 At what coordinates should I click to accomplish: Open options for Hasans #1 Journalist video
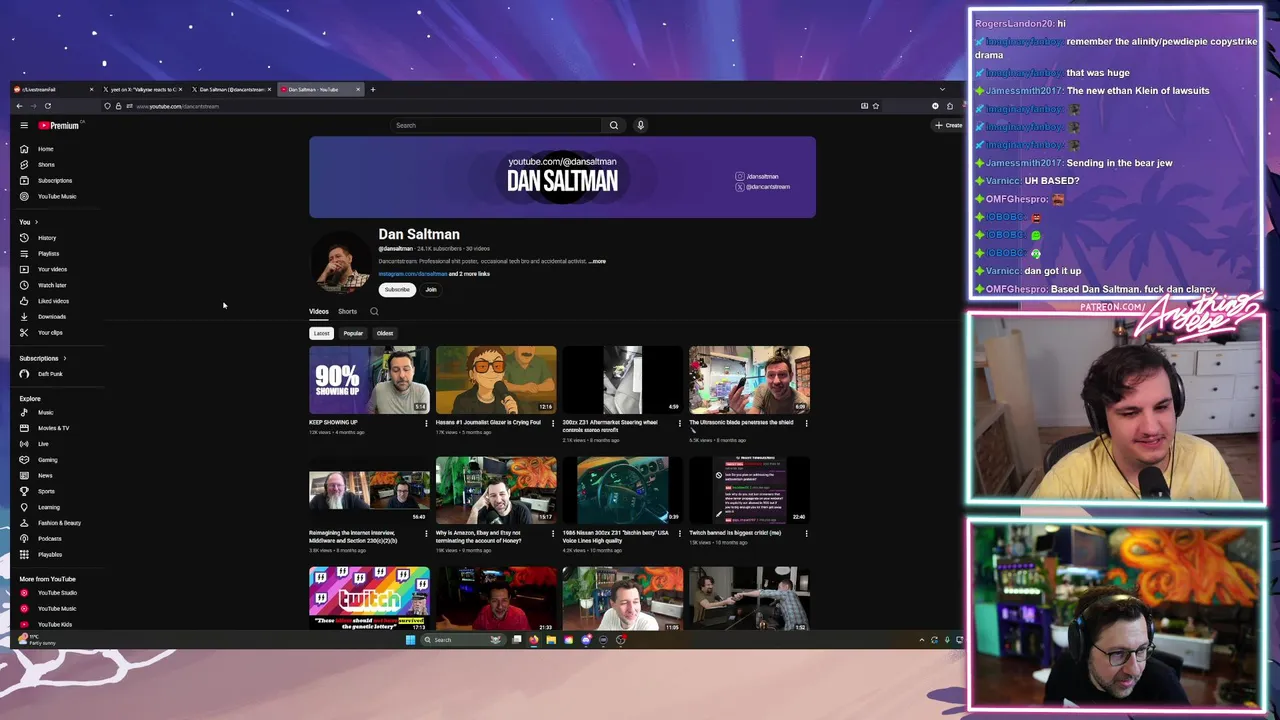click(553, 423)
